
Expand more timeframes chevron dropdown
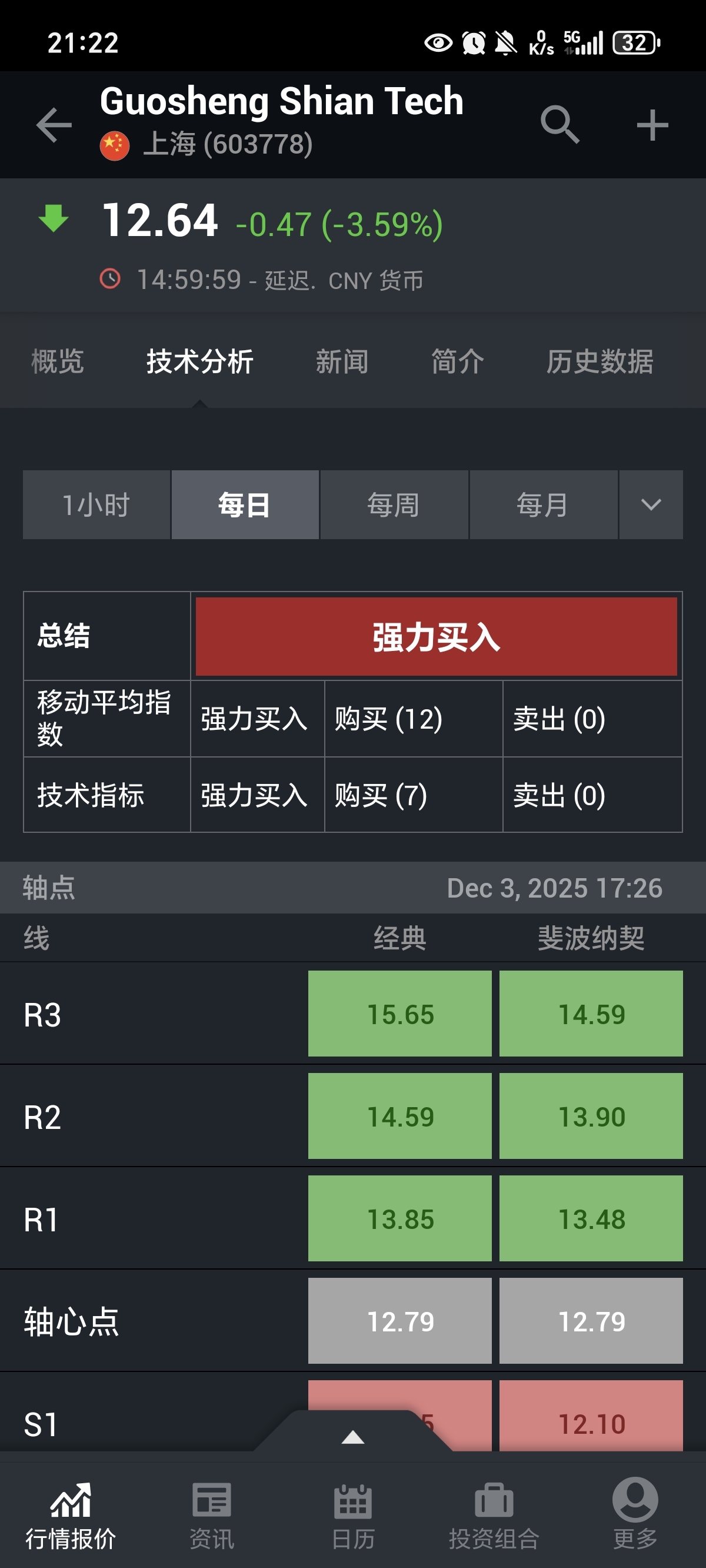click(x=651, y=504)
